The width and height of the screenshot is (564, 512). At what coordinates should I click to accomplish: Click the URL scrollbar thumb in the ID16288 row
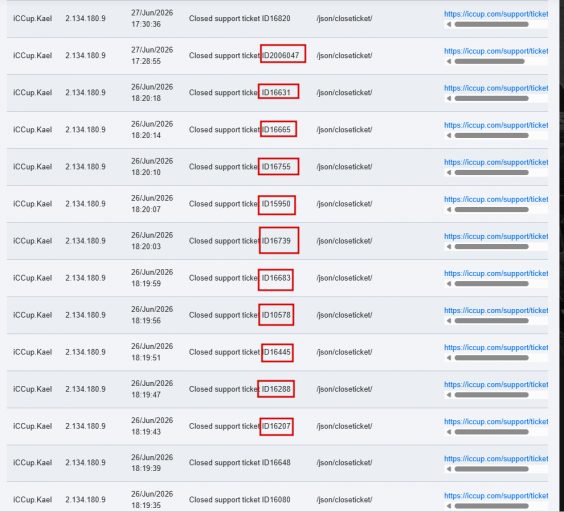click(x=491, y=395)
